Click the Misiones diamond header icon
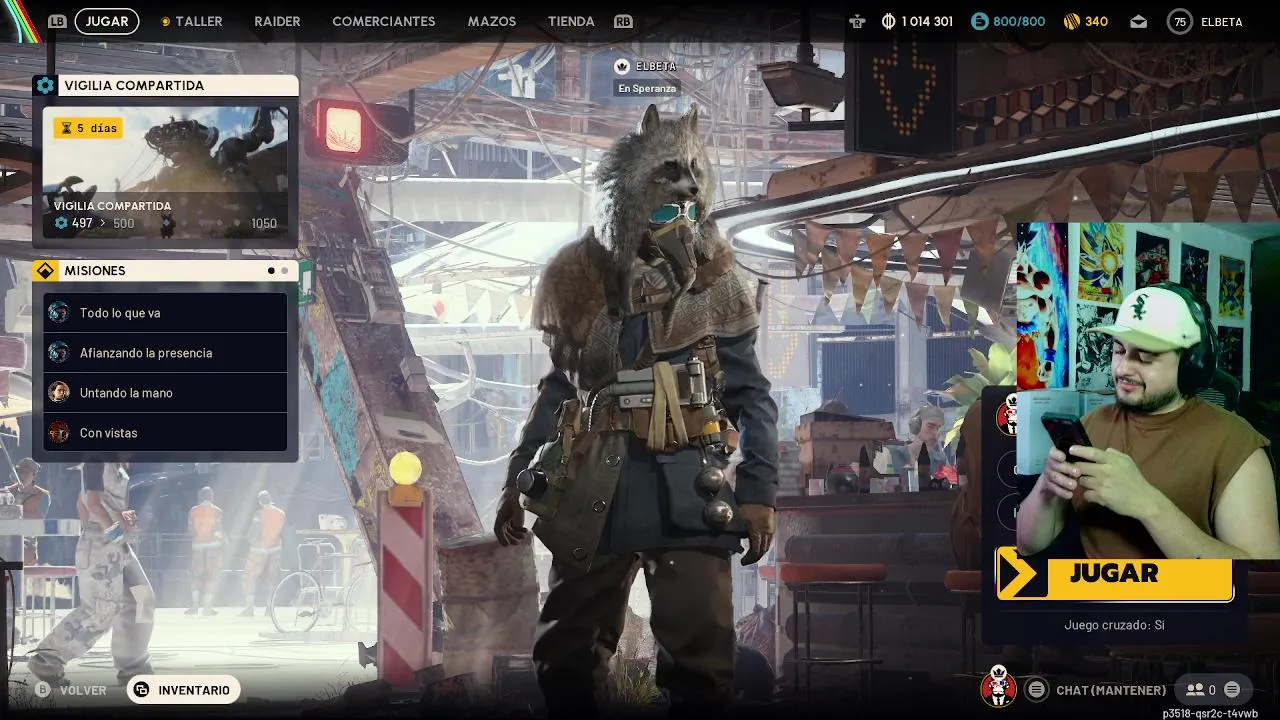This screenshot has height=720, width=1280. pos(45,271)
